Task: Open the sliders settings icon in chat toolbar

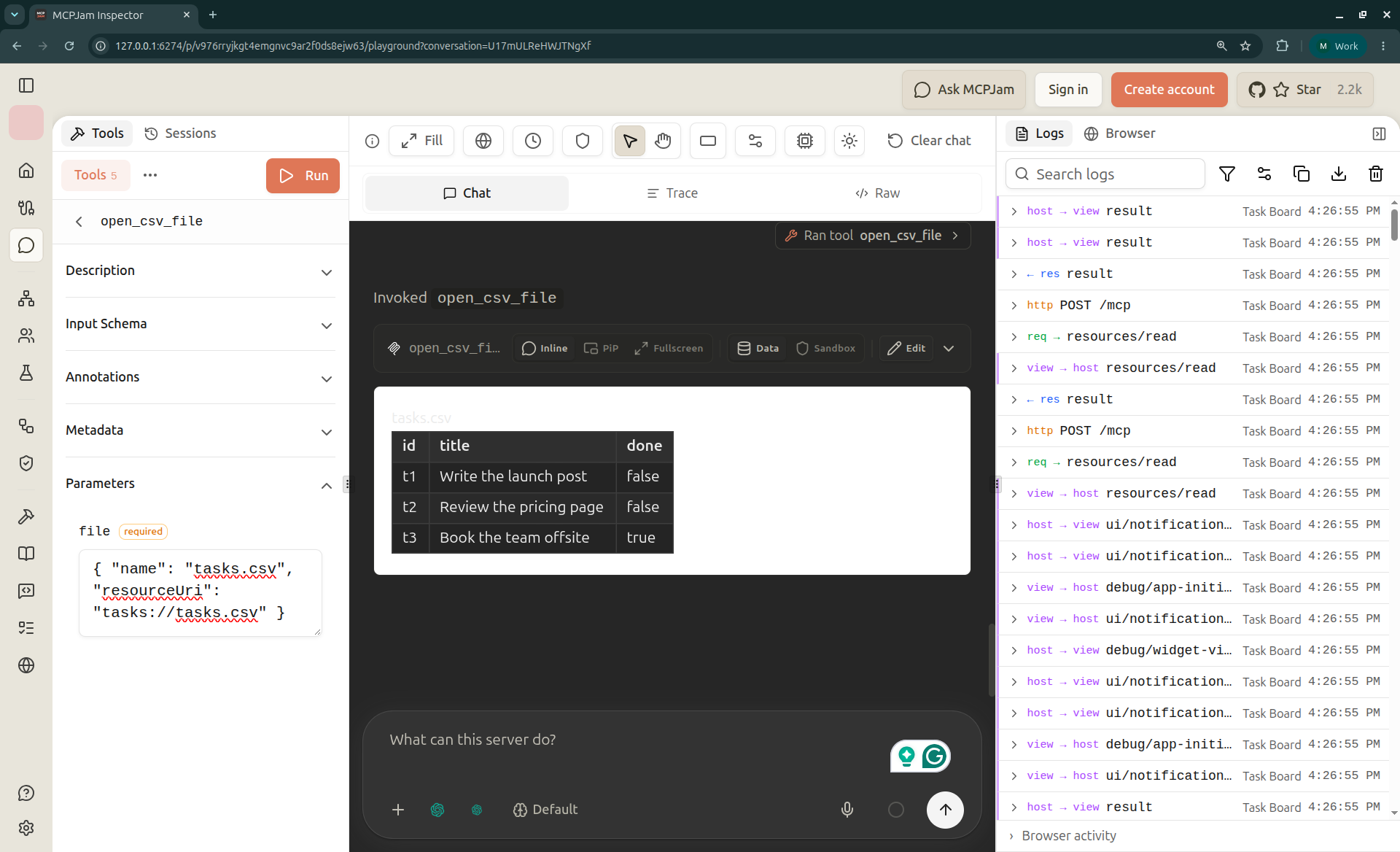Action: (x=755, y=141)
